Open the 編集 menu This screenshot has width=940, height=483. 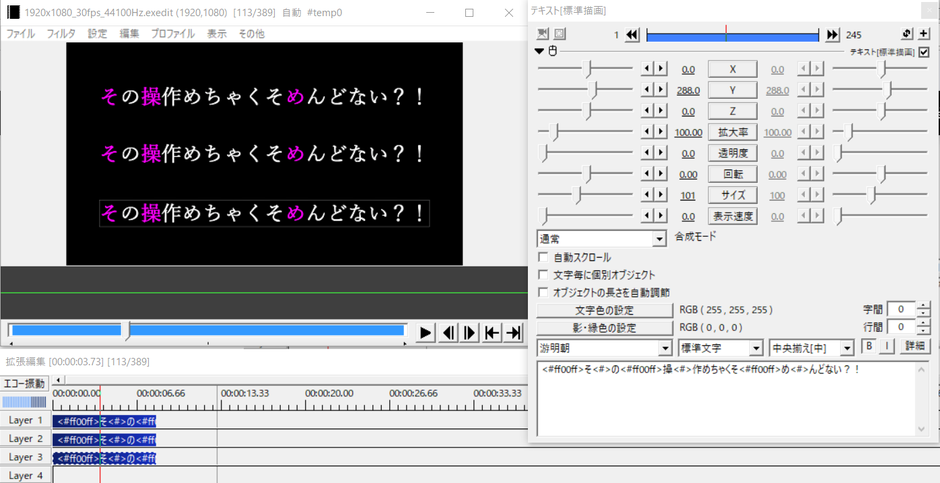(129, 34)
